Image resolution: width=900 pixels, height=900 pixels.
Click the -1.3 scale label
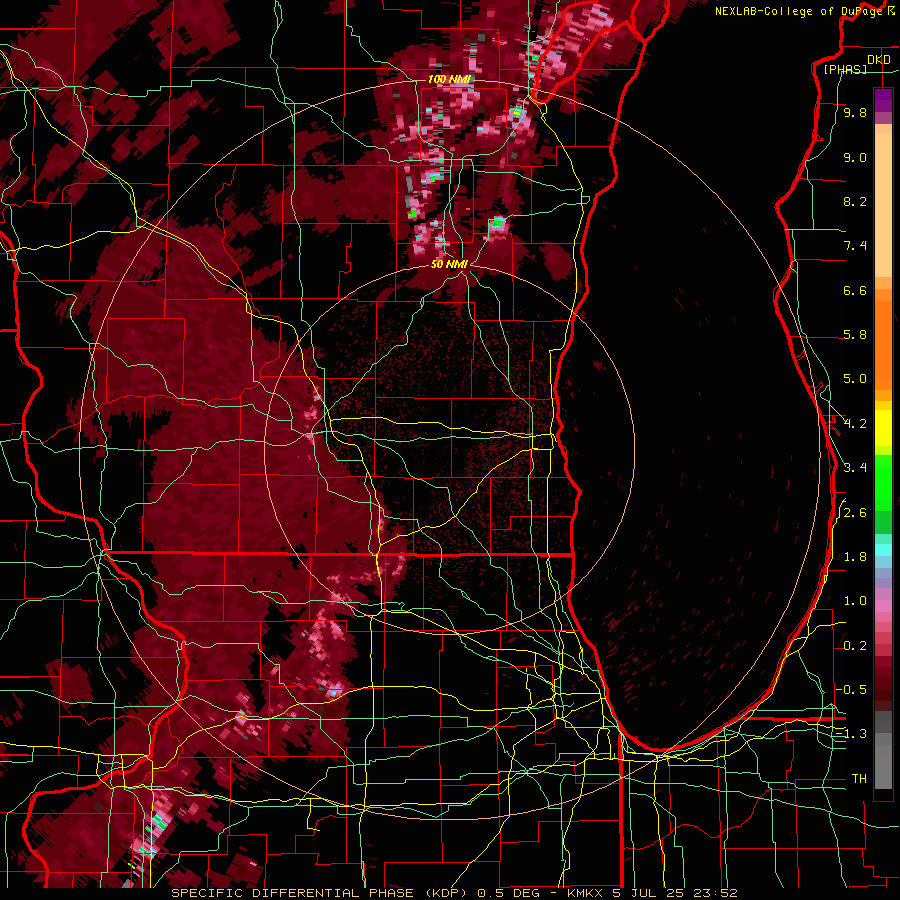[x=852, y=734]
